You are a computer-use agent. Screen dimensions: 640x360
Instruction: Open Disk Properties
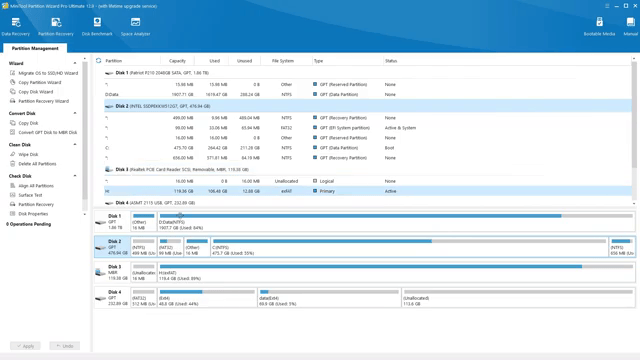29,214
